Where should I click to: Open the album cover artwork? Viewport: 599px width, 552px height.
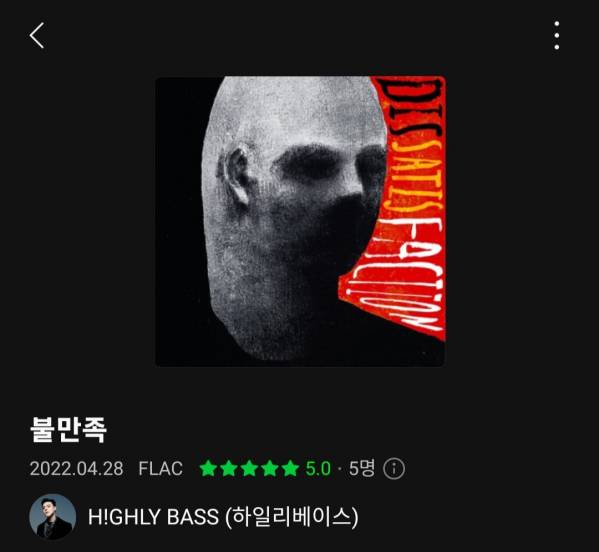[300, 222]
